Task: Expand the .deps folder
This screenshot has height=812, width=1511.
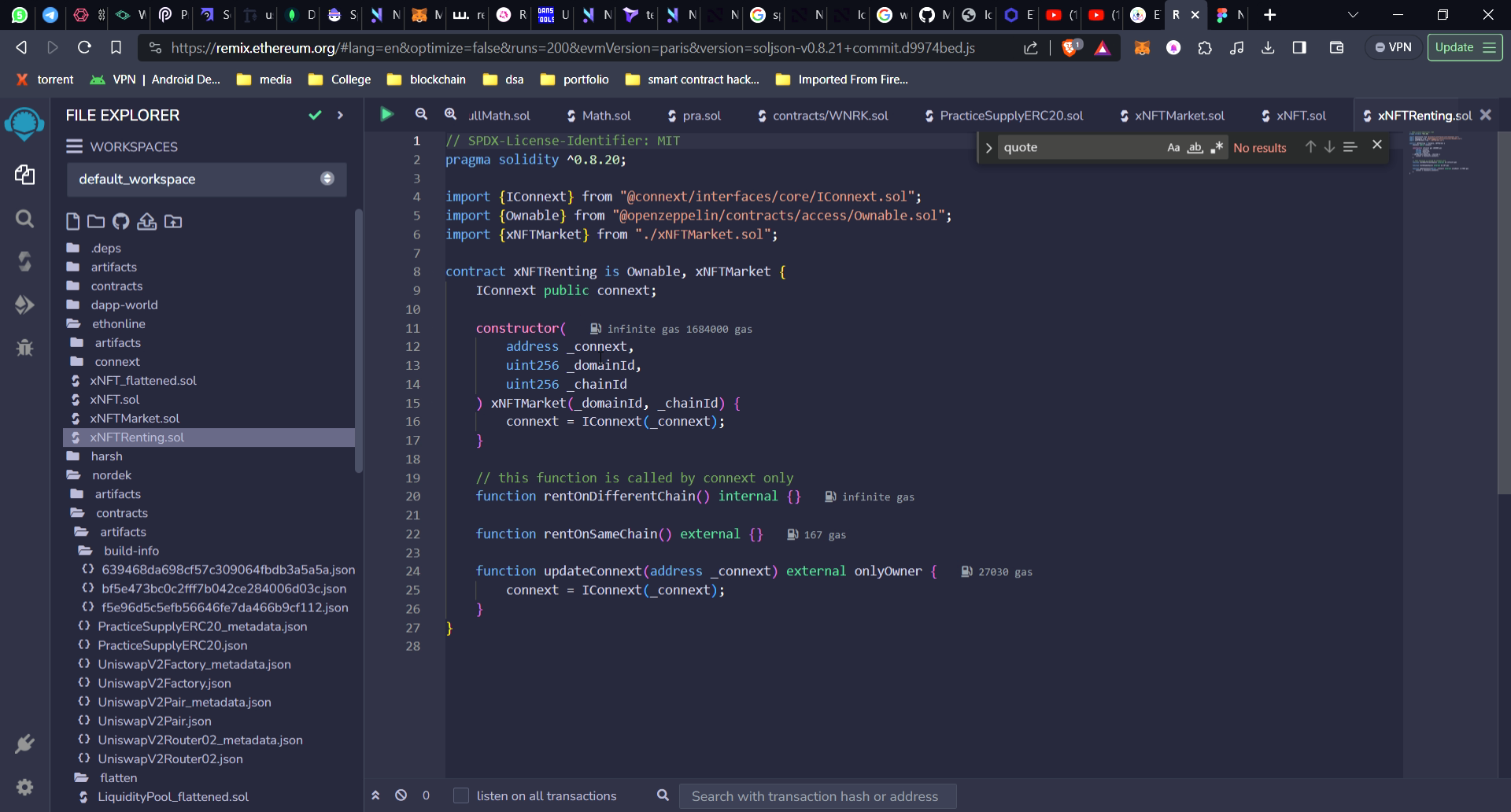Action: (x=105, y=248)
